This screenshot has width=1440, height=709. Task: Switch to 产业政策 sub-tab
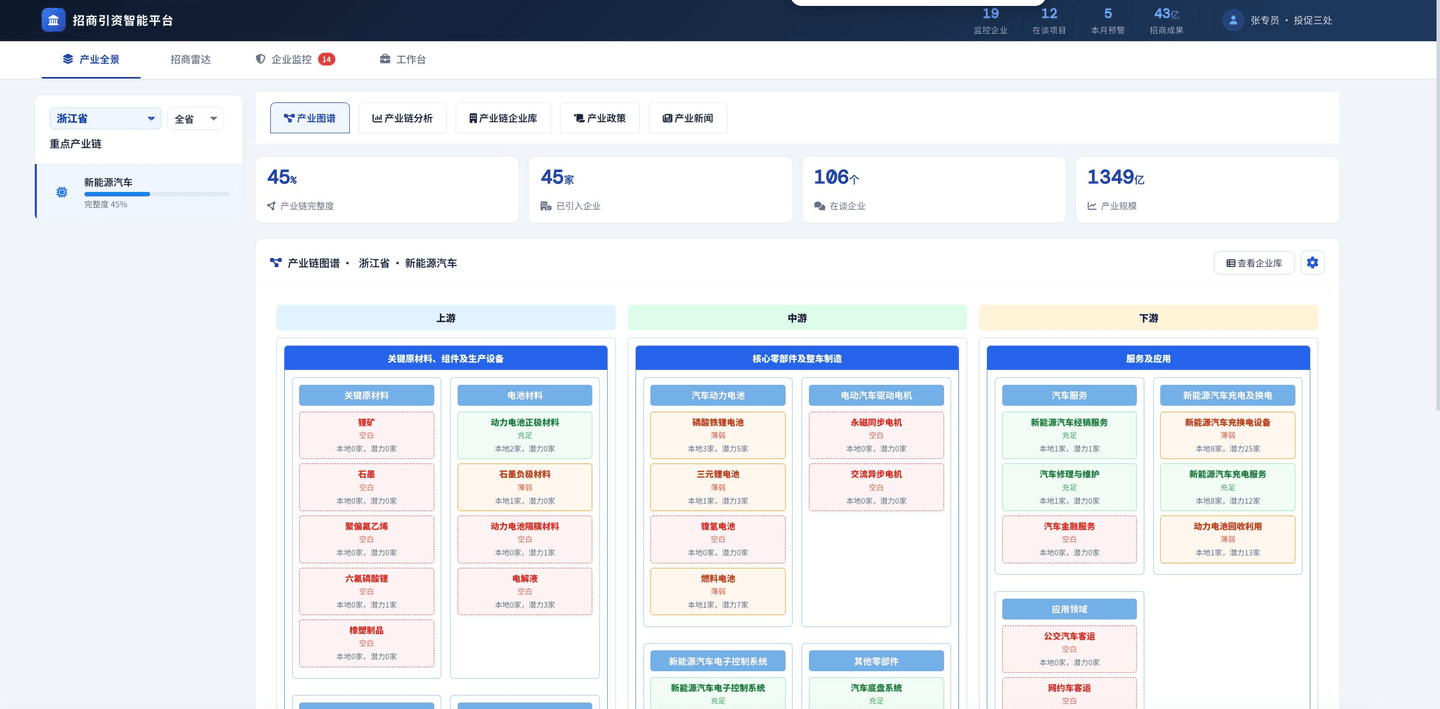600,118
